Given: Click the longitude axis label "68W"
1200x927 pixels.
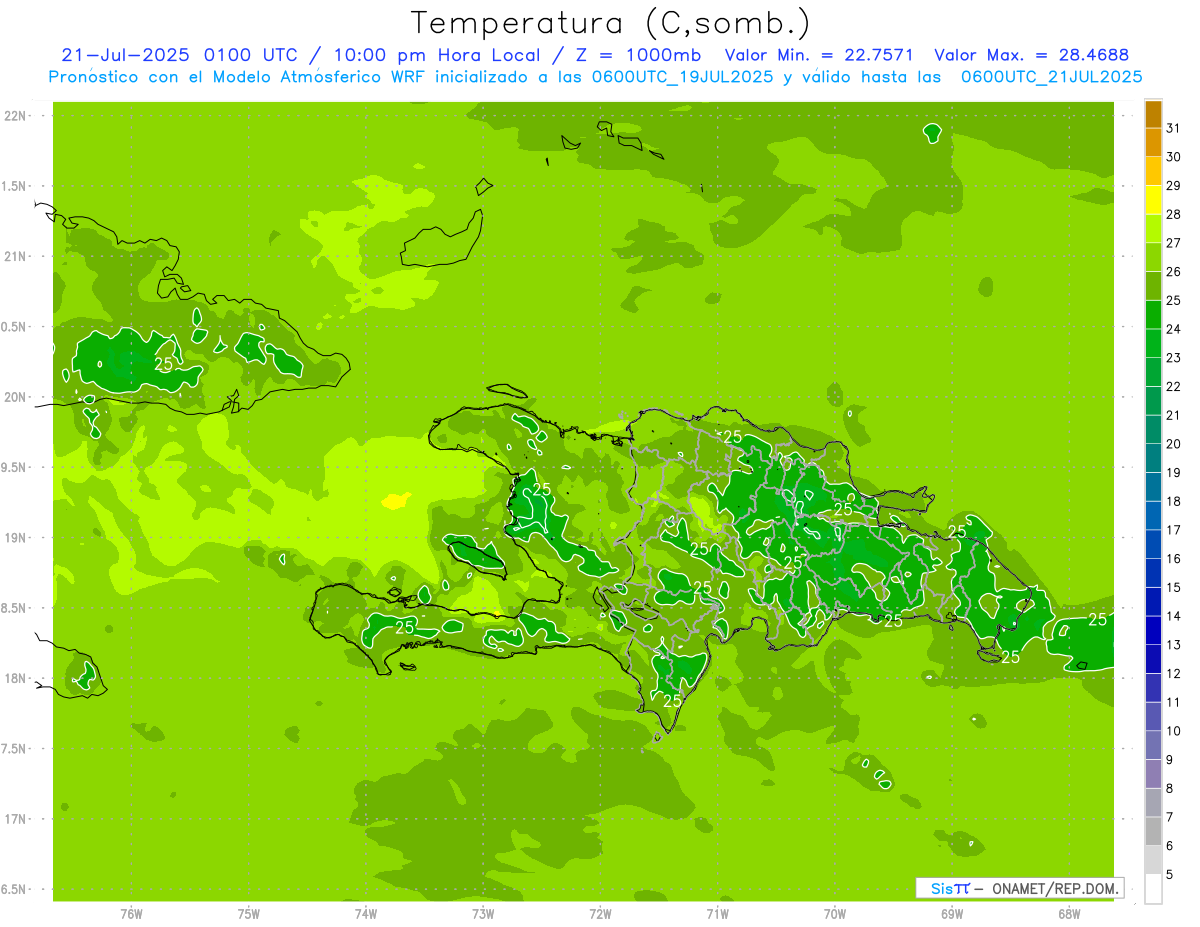Looking at the screenshot, I should coord(1068,913).
